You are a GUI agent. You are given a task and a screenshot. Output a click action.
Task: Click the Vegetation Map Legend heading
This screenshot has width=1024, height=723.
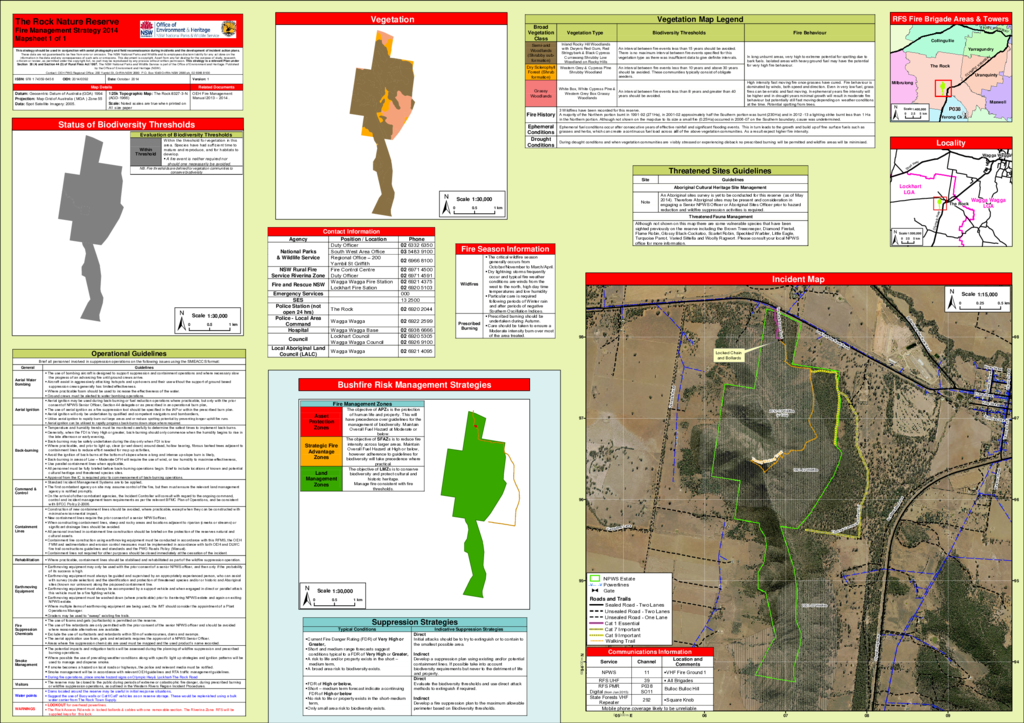[700, 20]
